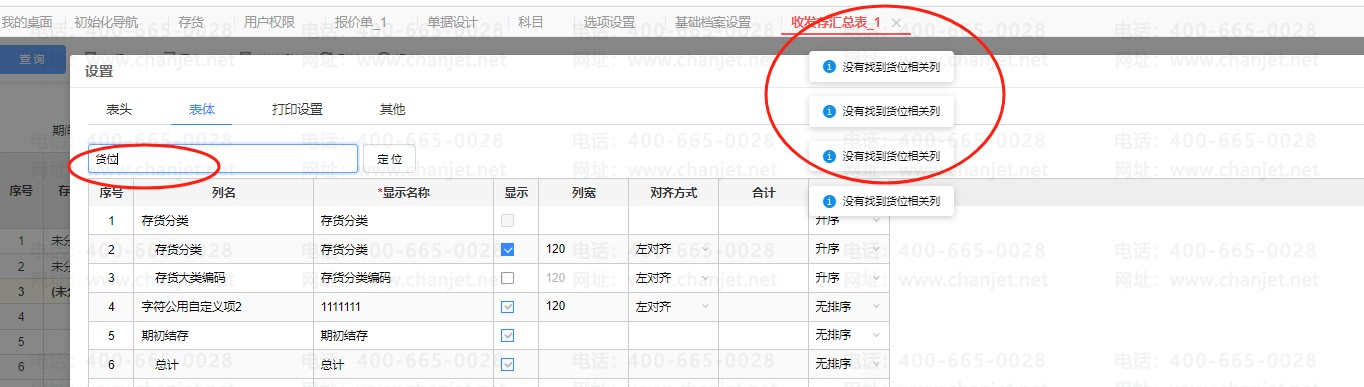Toggle 显示 for 字符公用自定义项2
The height and width of the screenshot is (387, 1364).
click(508, 306)
